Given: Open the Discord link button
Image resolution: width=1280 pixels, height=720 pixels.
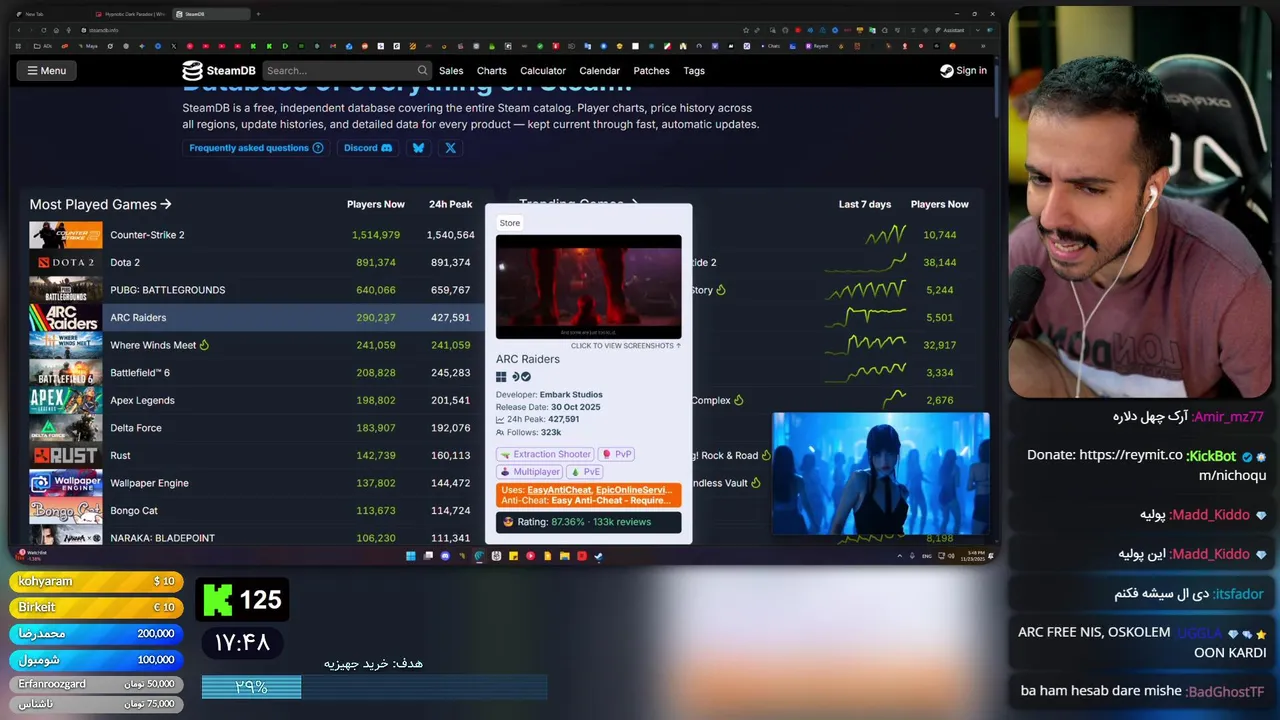Looking at the screenshot, I should click(x=368, y=148).
